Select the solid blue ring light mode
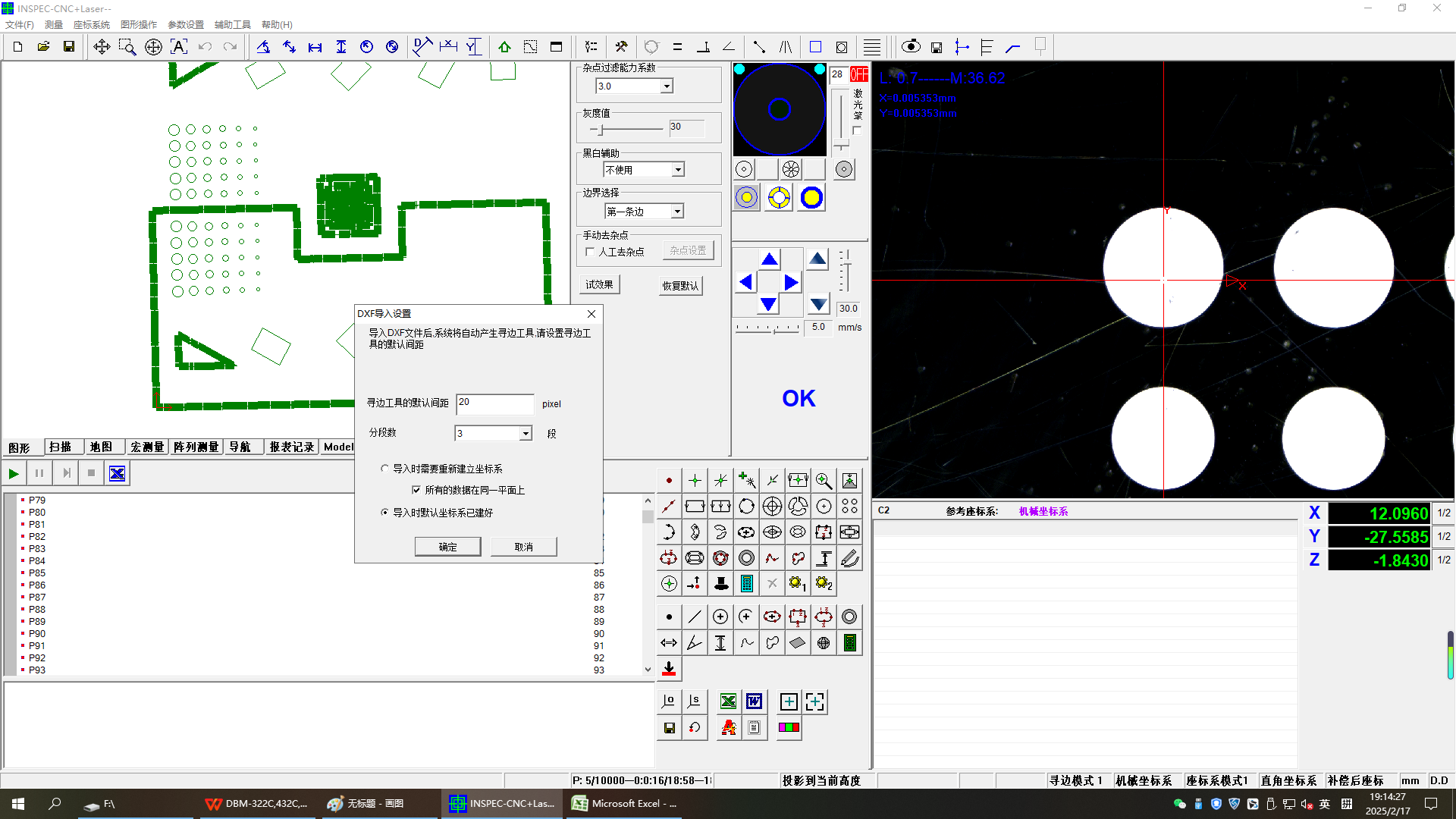 click(x=811, y=198)
